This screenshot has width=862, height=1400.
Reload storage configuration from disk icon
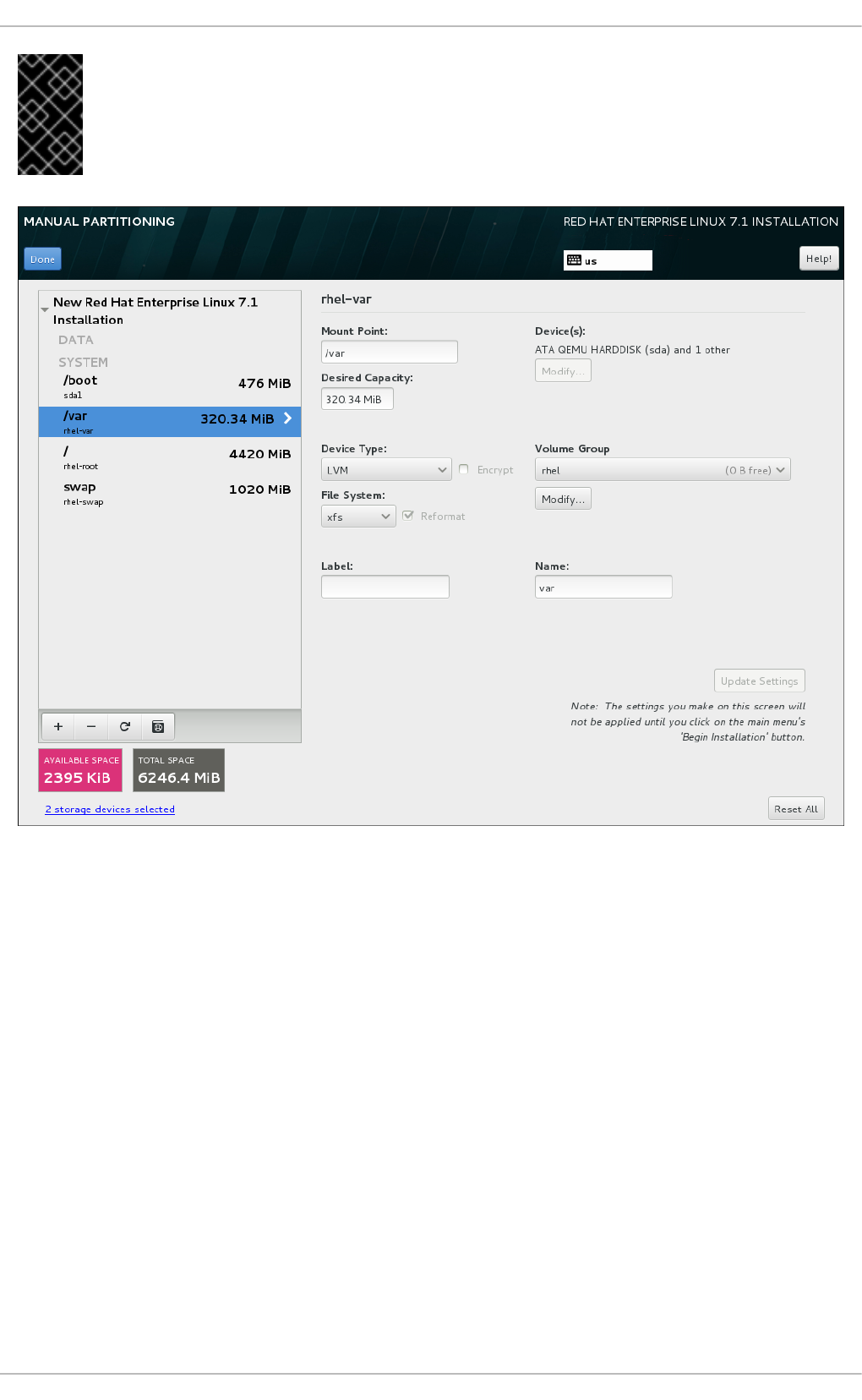tap(124, 726)
